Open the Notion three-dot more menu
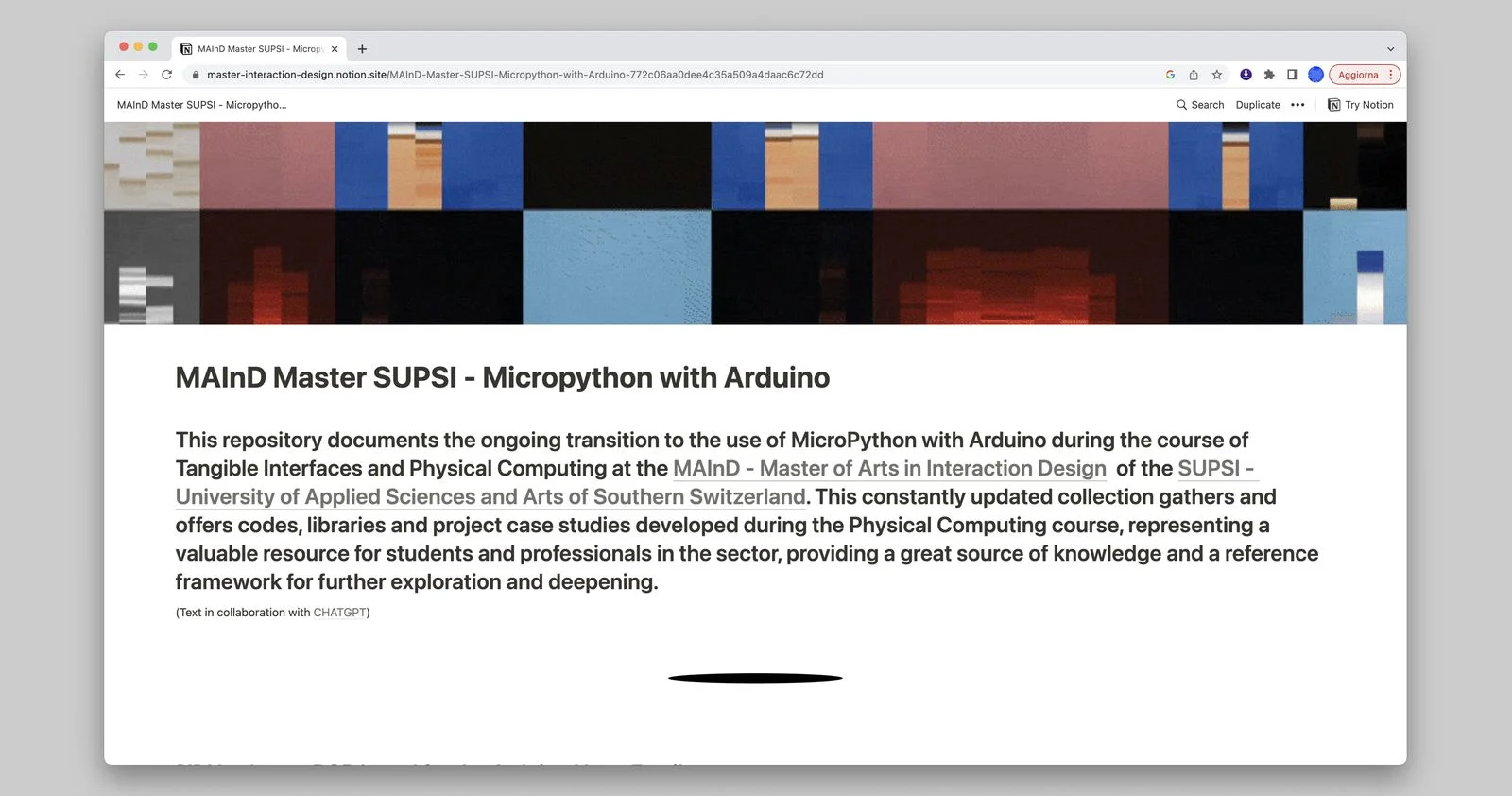The height and width of the screenshot is (796, 1512). pyautogui.click(x=1297, y=105)
